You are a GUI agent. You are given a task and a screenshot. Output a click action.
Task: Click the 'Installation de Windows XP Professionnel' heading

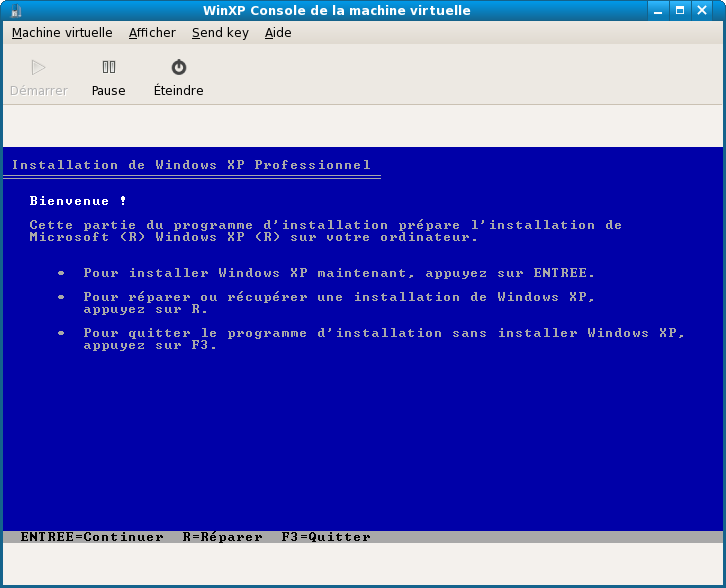tap(191, 165)
